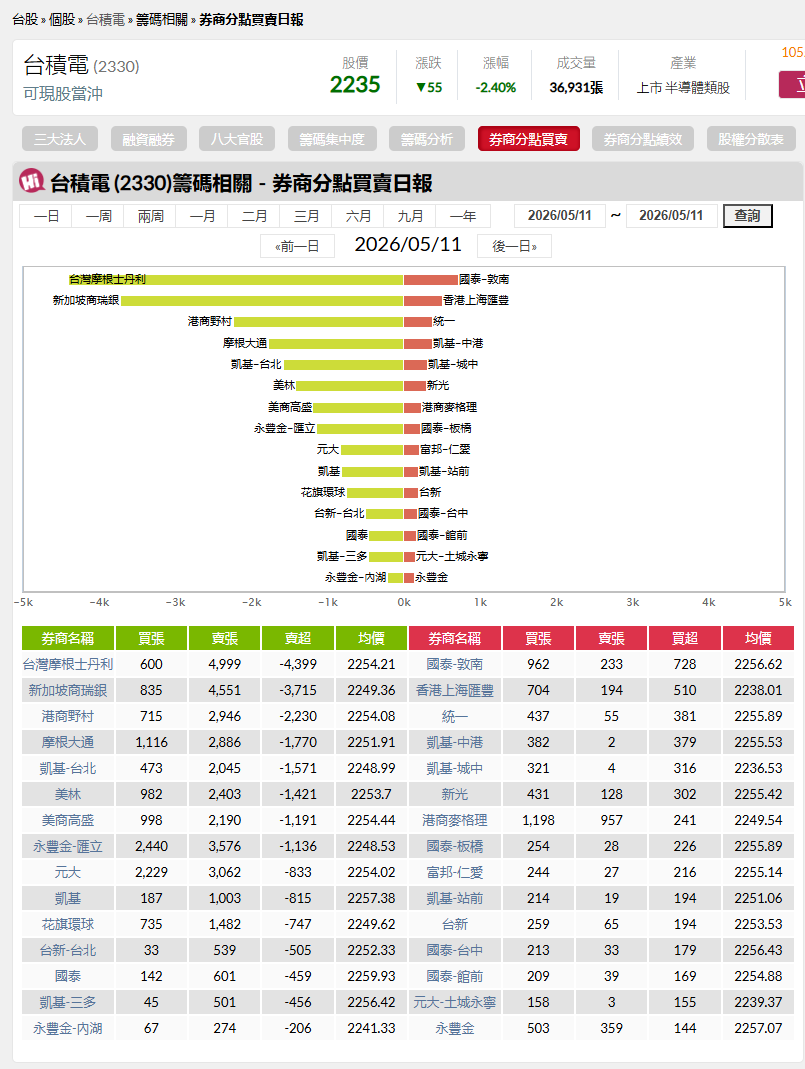
Task: Click the 買超 column header
Action: (x=684, y=638)
